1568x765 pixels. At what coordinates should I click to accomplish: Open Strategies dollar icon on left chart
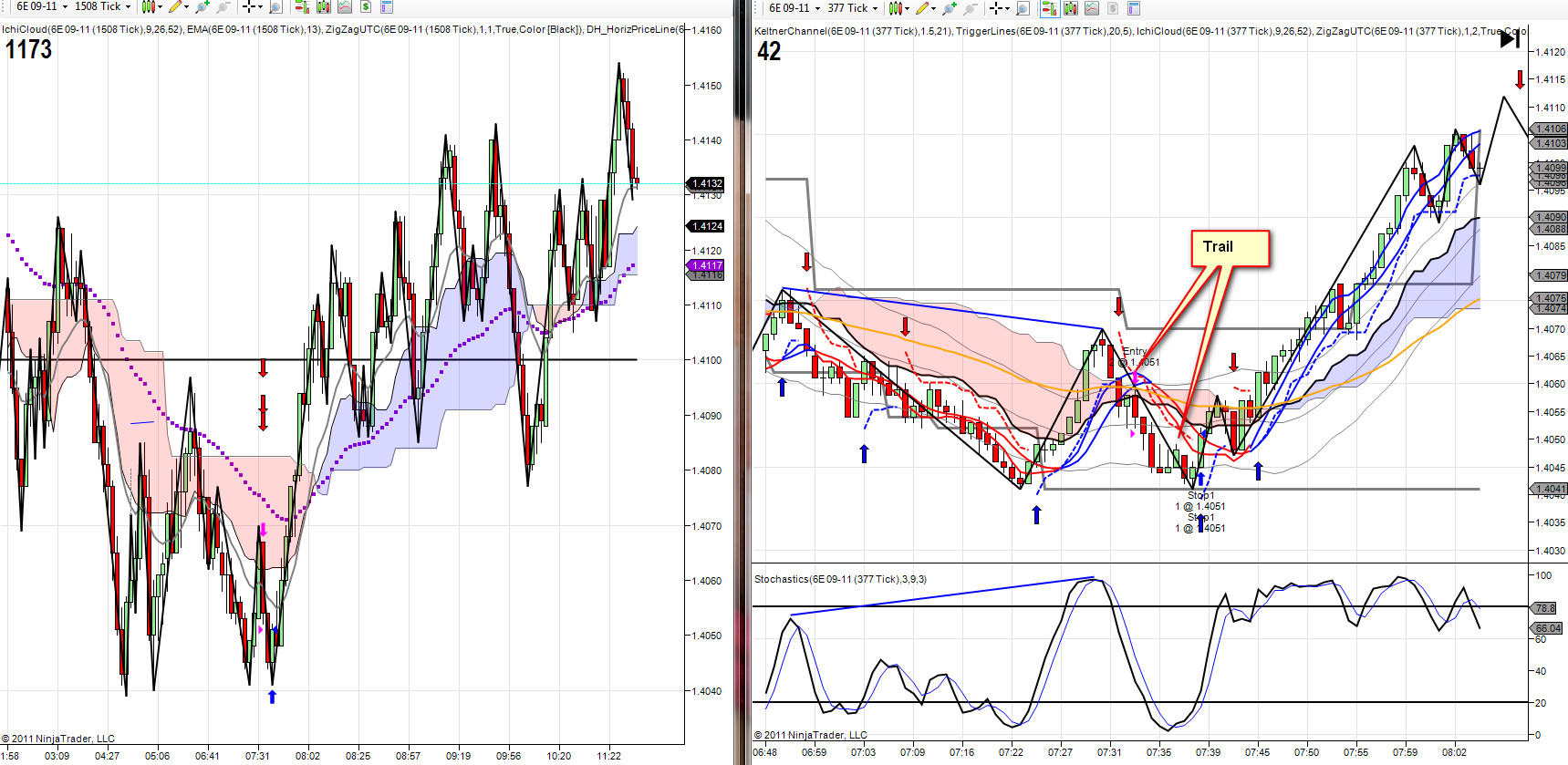click(x=365, y=7)
